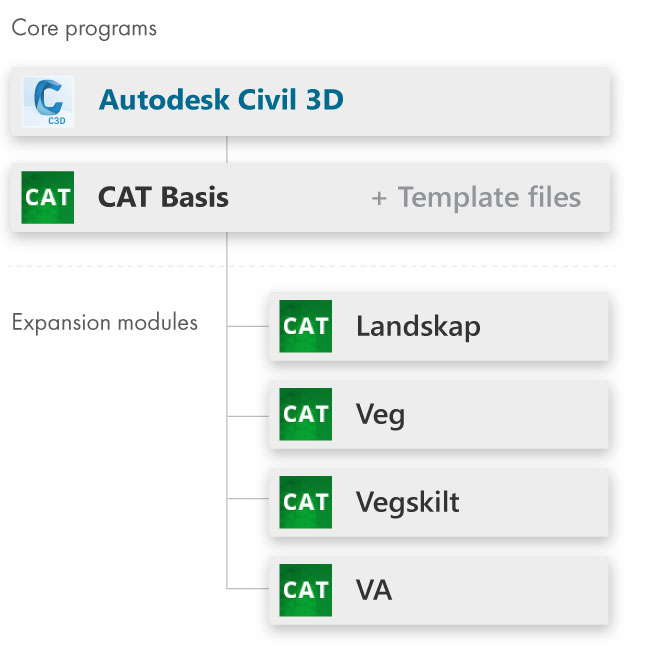Click empty area of VA card
Image resolution: width=660 pixels, height=670 pixels.
[x=500, y=591]
